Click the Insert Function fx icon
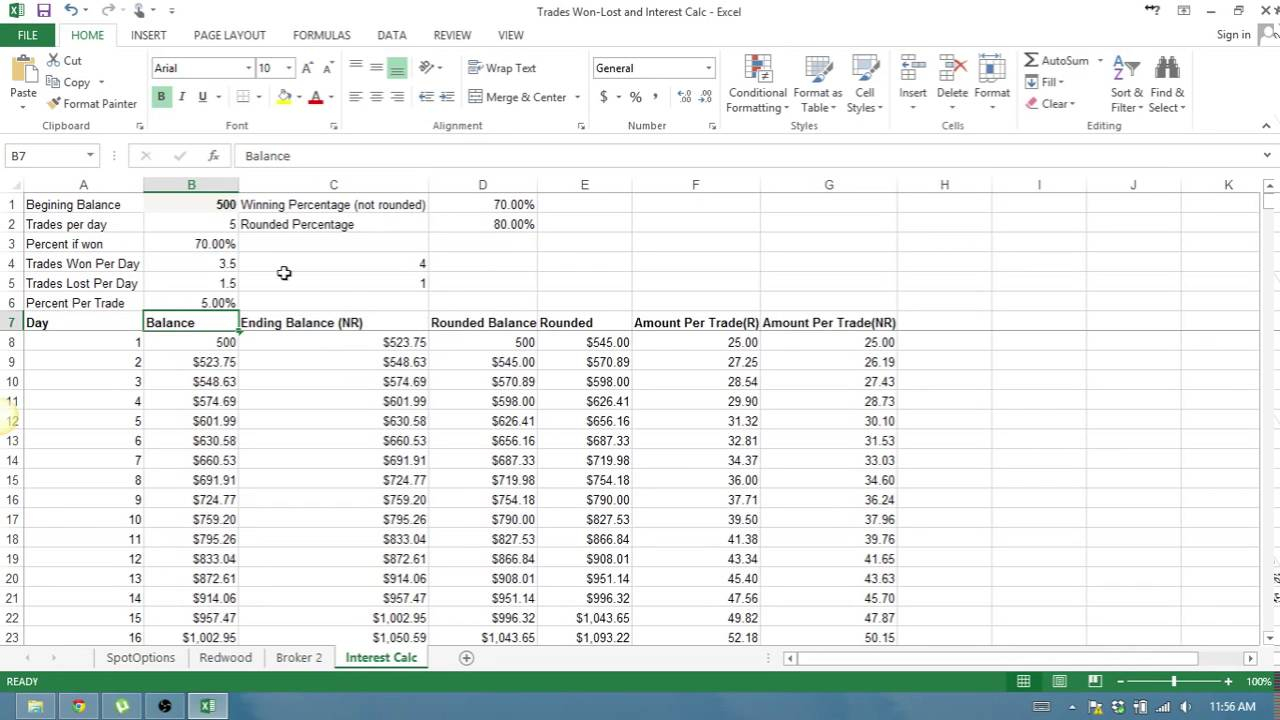 click(x=213, y=156)
